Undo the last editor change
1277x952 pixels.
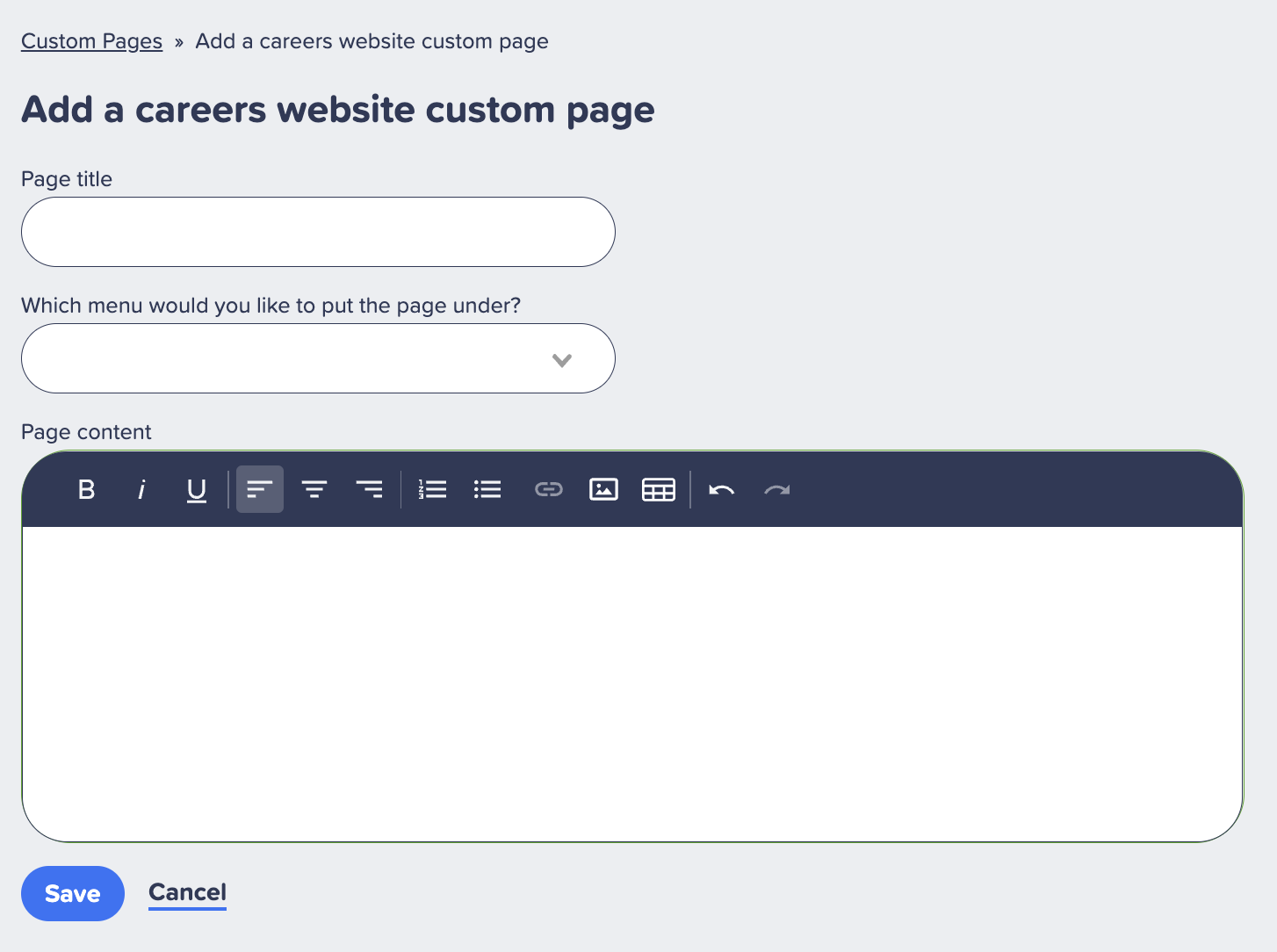click(721, 489)
